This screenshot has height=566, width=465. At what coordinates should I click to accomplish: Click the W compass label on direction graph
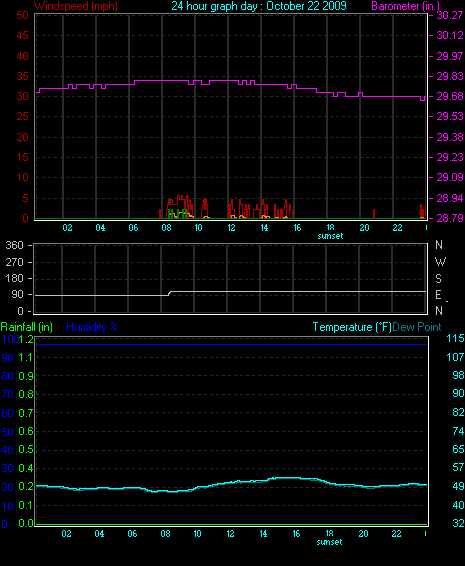(440, 262)
